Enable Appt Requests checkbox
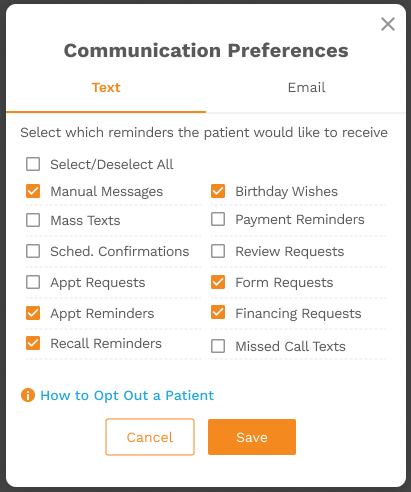 click(x=33, y=282)
